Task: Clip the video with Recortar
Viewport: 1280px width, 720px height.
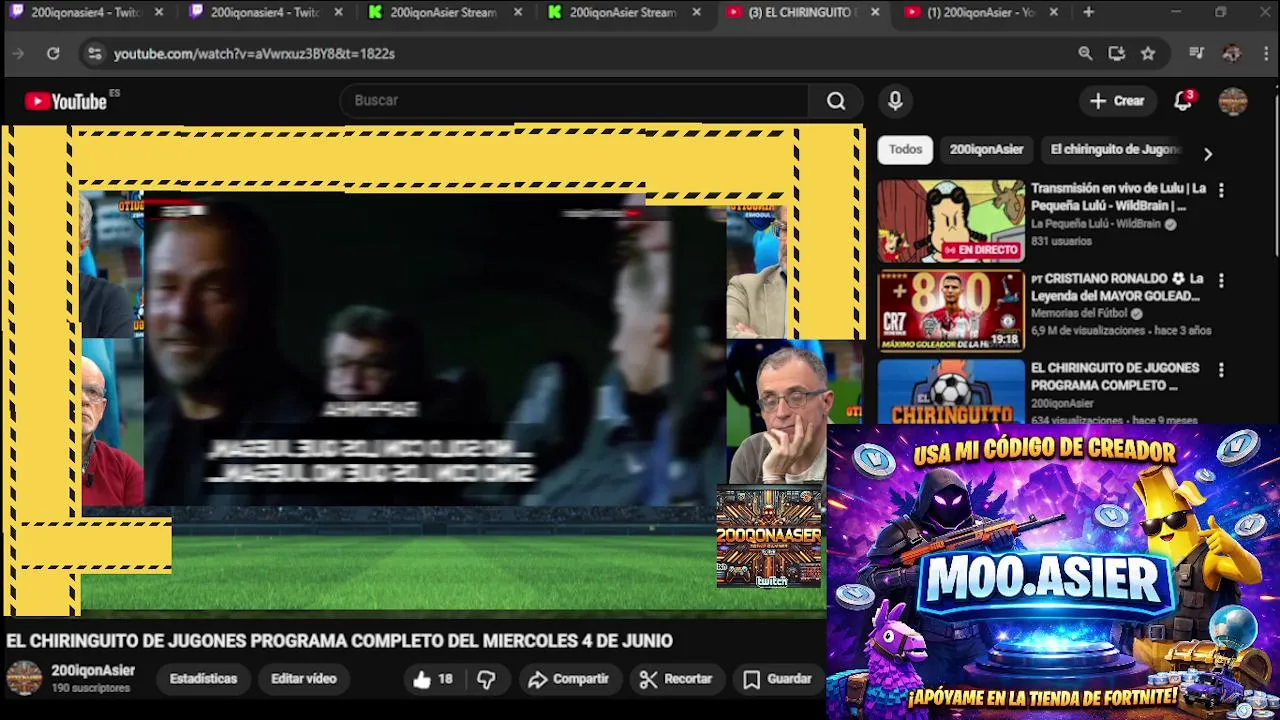Action: point(676,679)
